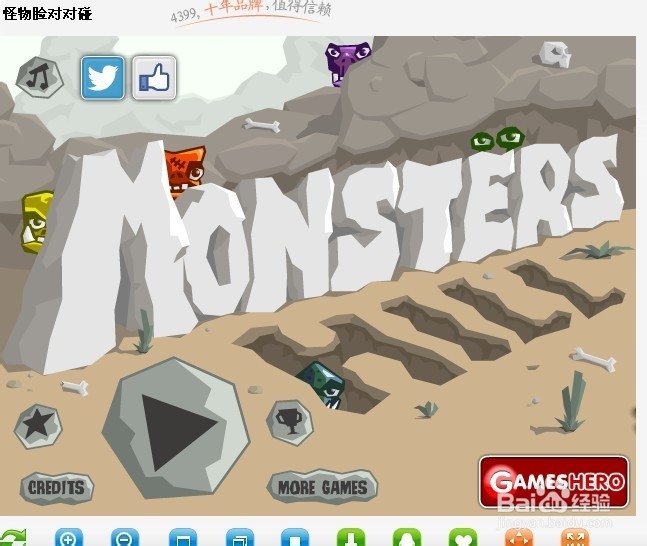This screenshot has width=647, height=546.
Task: Open the MORE GAMES stone button
Action: 322,487
